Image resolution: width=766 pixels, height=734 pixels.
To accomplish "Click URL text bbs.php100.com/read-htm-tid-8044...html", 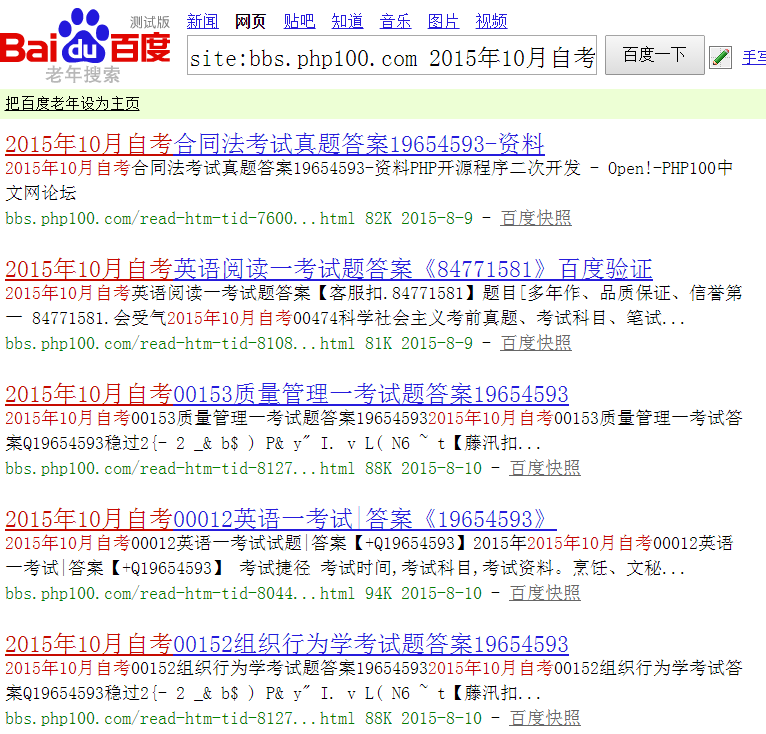I will tap(180, 594).
